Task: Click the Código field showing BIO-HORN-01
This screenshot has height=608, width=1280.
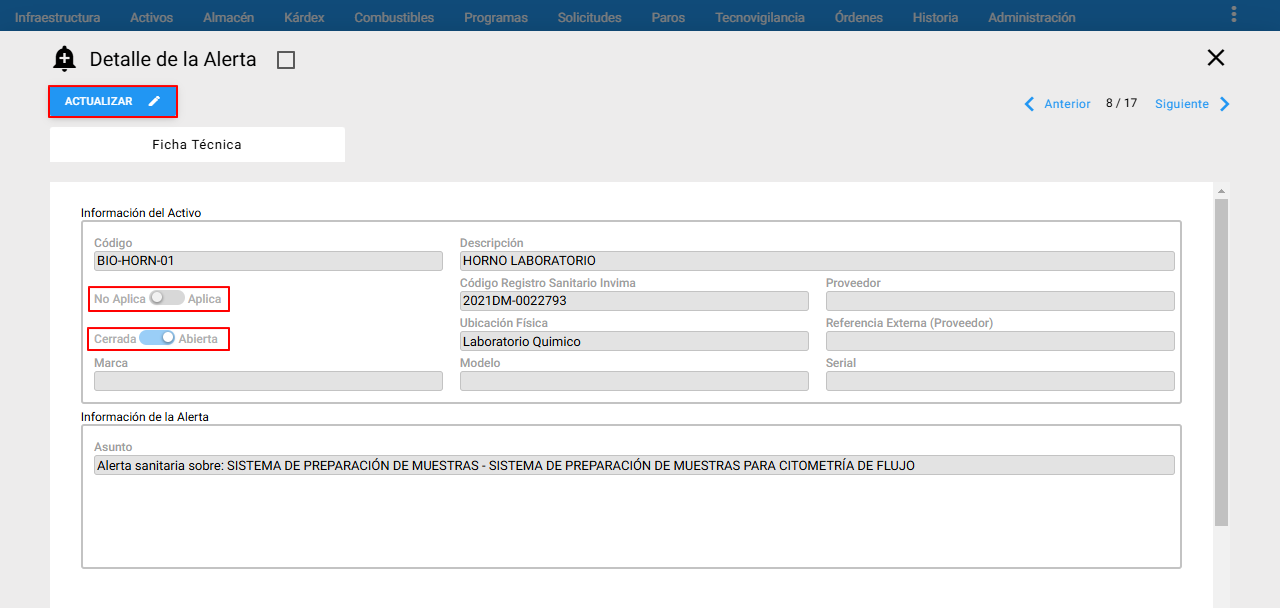Action: (x=268, y=261)
